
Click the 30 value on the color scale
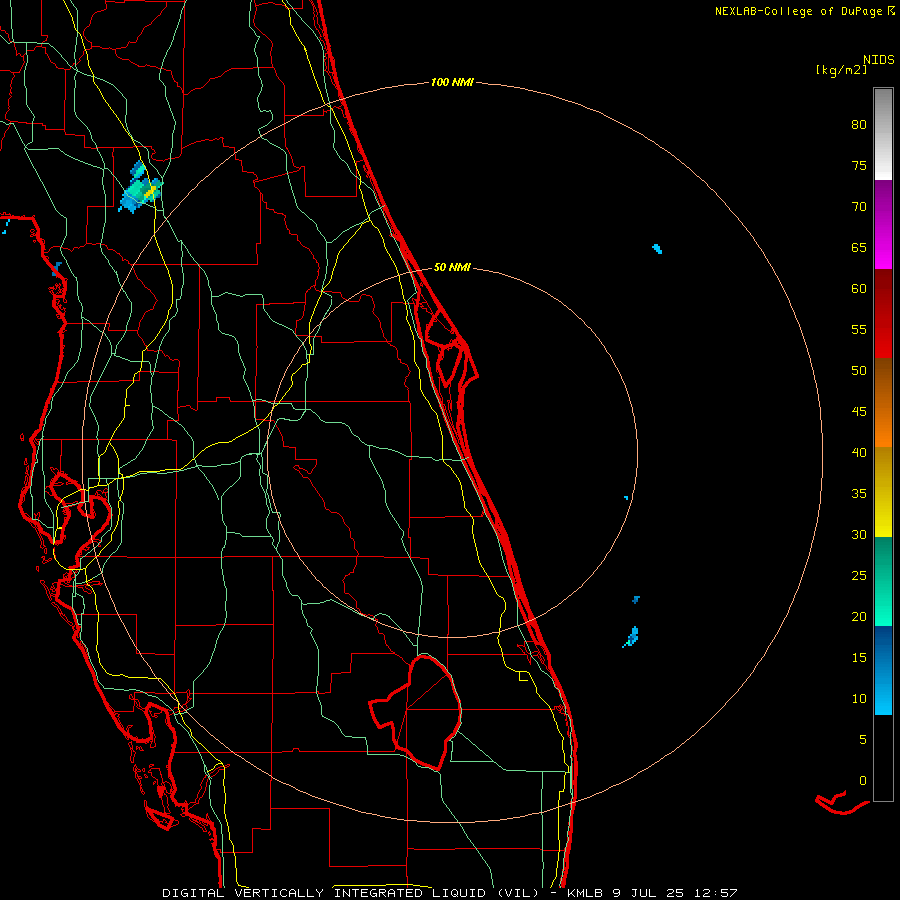pyautogui.click(x=859, y=535)
